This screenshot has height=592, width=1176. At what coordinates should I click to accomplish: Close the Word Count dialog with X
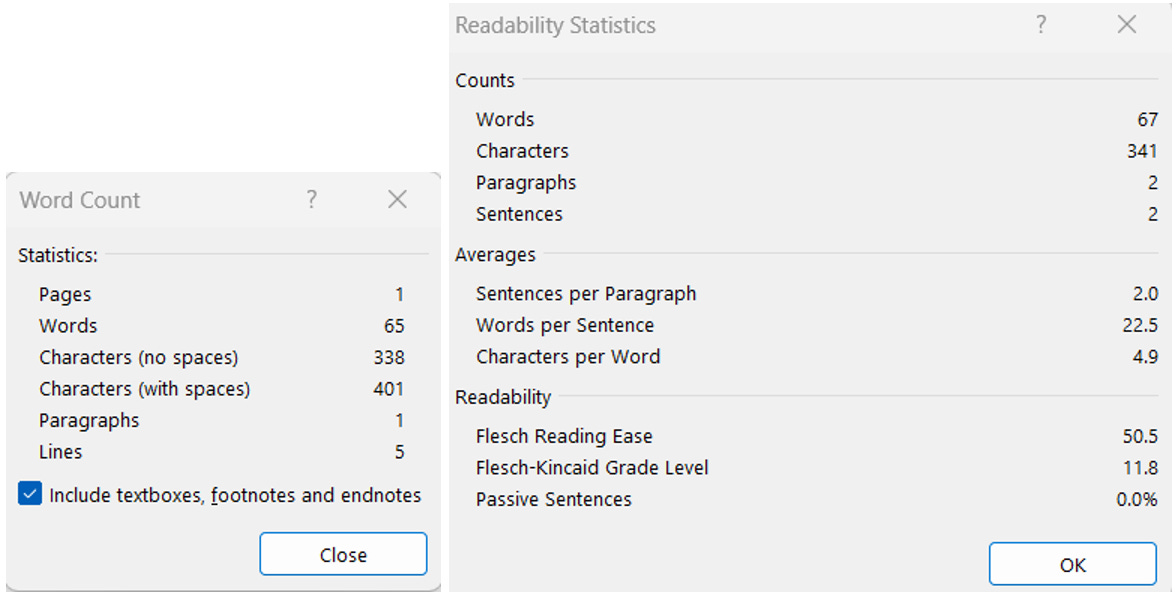tap(398, 199)
